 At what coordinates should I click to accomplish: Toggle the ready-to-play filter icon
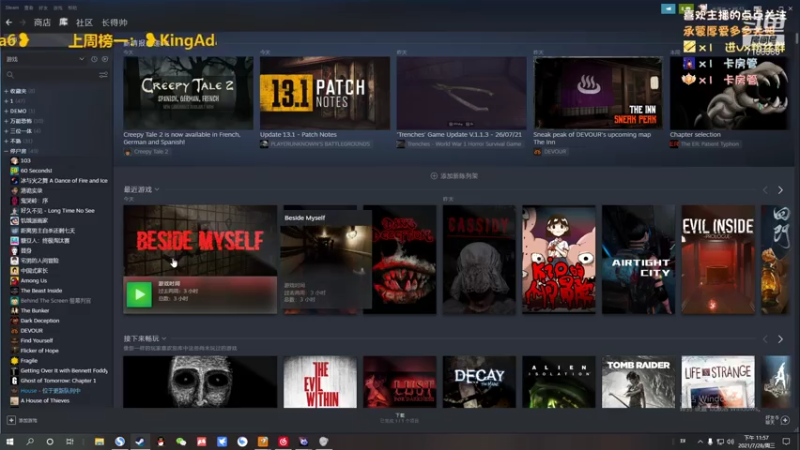pyautogui.click(x=105, y=59)
